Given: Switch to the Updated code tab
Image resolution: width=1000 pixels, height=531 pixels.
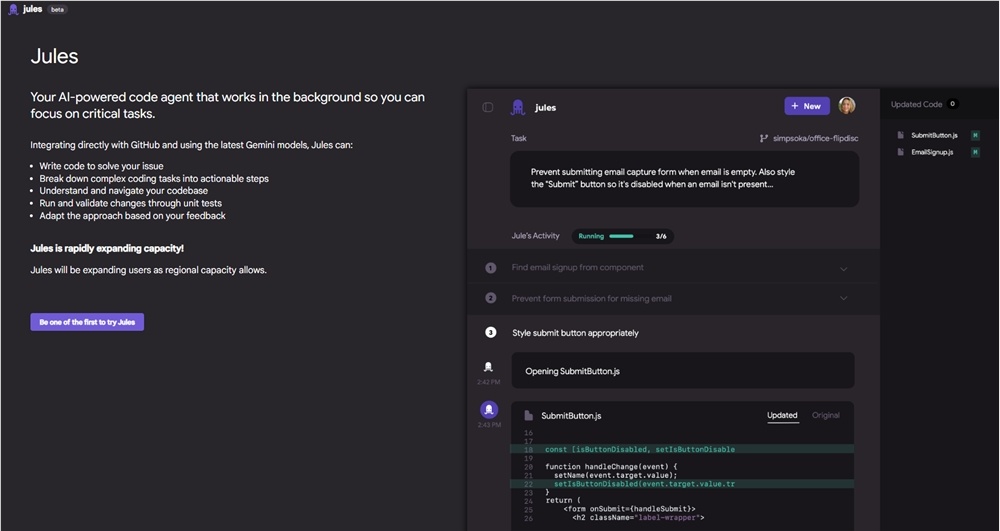Looking at the screenshot, I should [x=782, y=415].
